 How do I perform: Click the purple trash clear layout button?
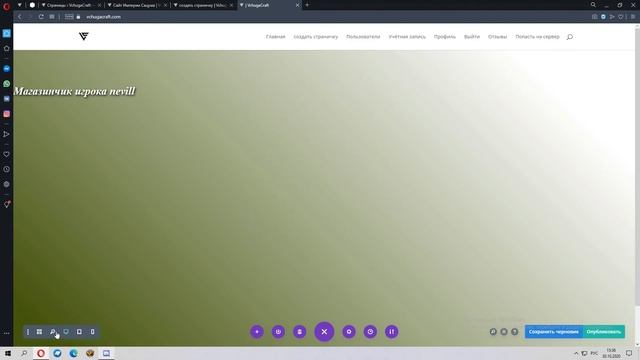[x=300, y=332]
